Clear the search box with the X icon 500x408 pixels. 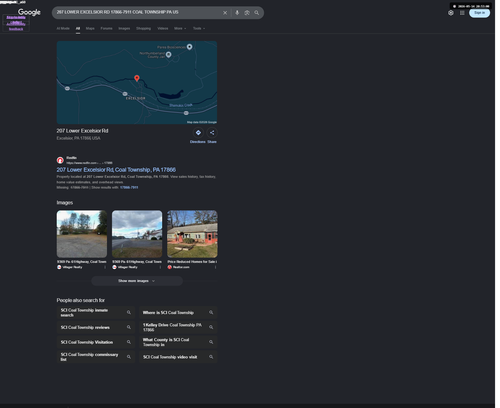click(x=225, y=13)
